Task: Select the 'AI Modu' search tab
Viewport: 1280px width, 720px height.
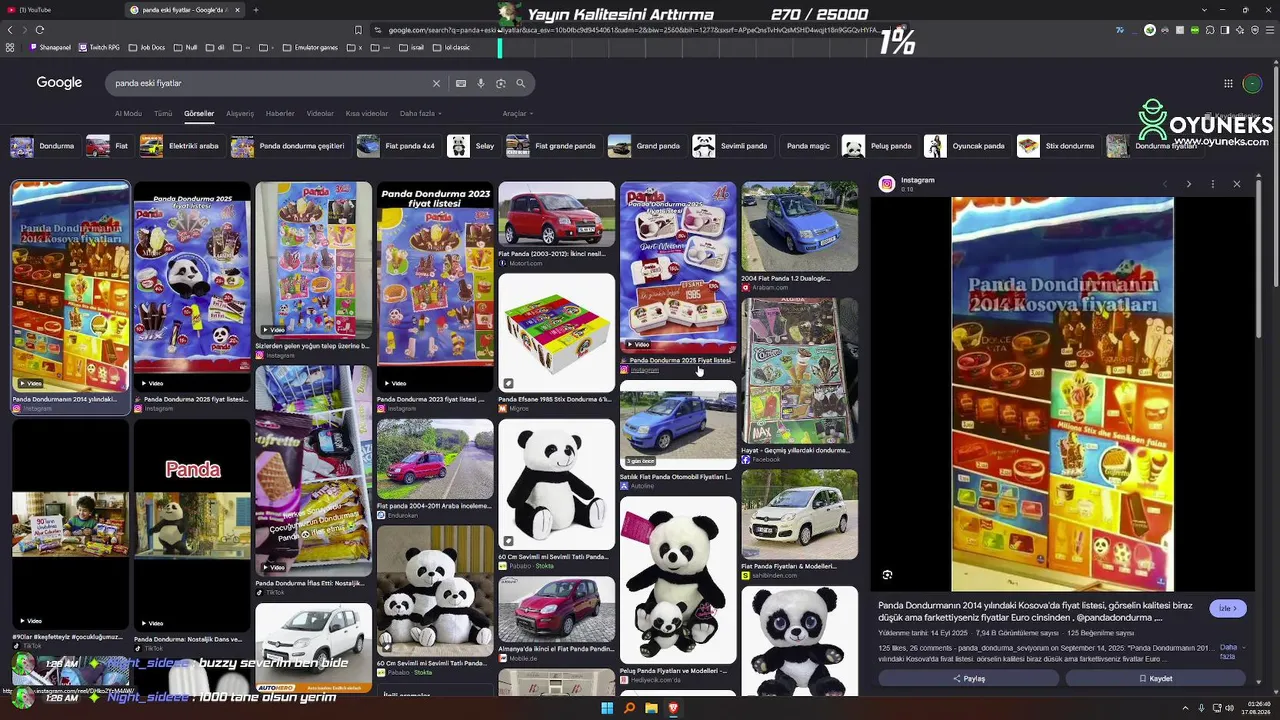Action: 128,114
